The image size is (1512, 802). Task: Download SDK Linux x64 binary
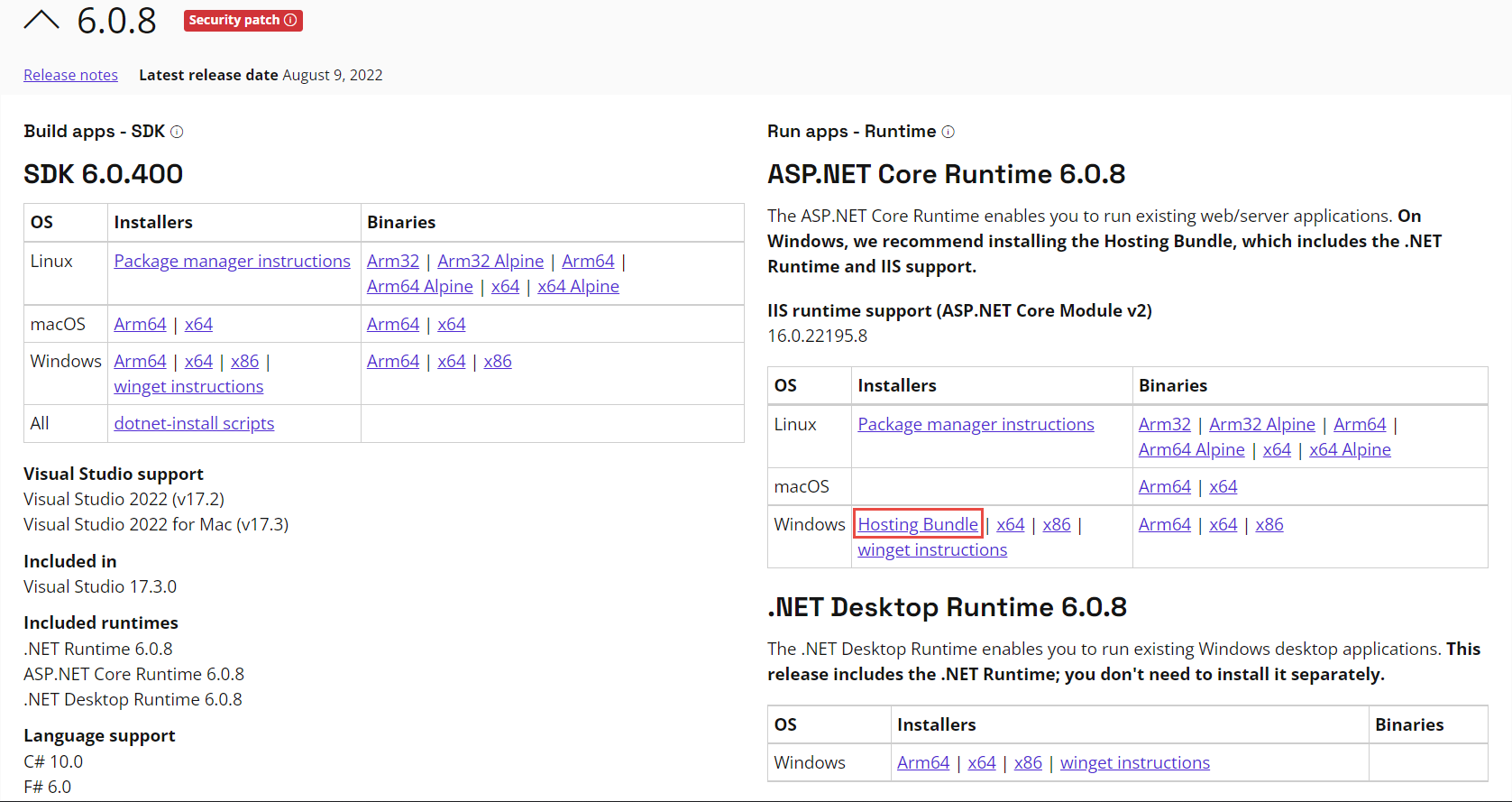pos(505,286)
